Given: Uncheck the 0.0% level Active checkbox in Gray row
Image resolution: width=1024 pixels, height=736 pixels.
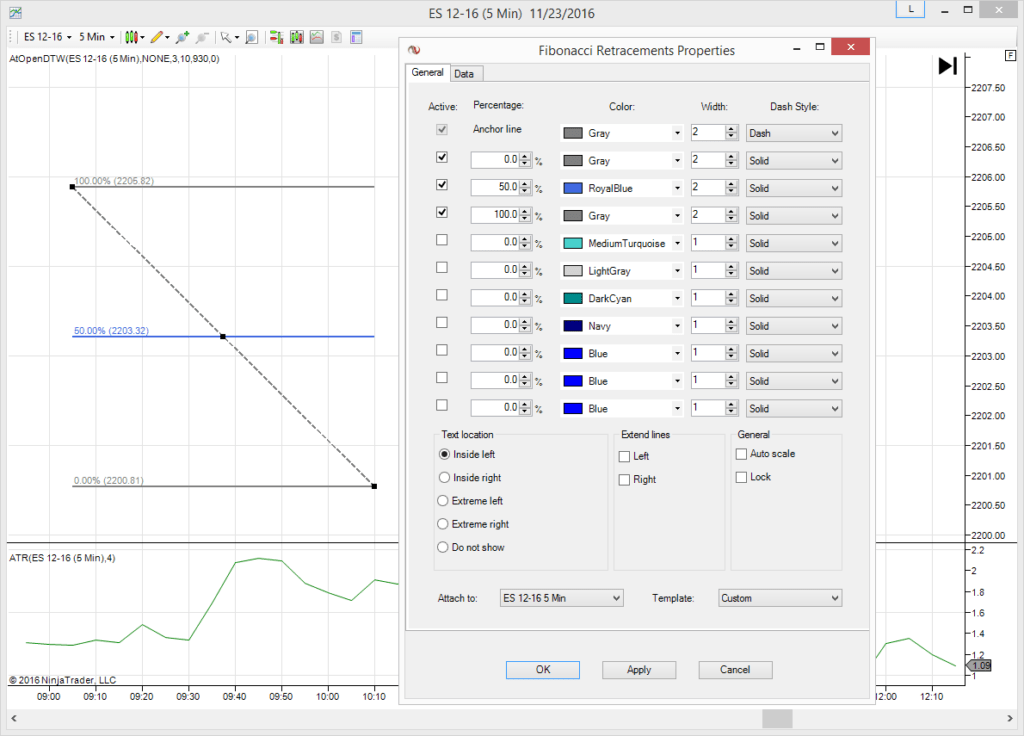Looking at the screenshot, I should tap(442, 157).
